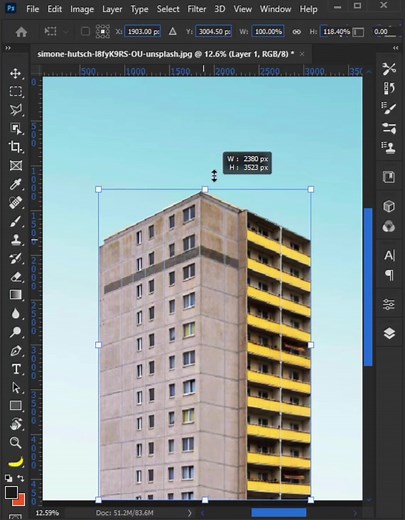
Task: Select the Clone Stamp tool
Action: (15, 239)
